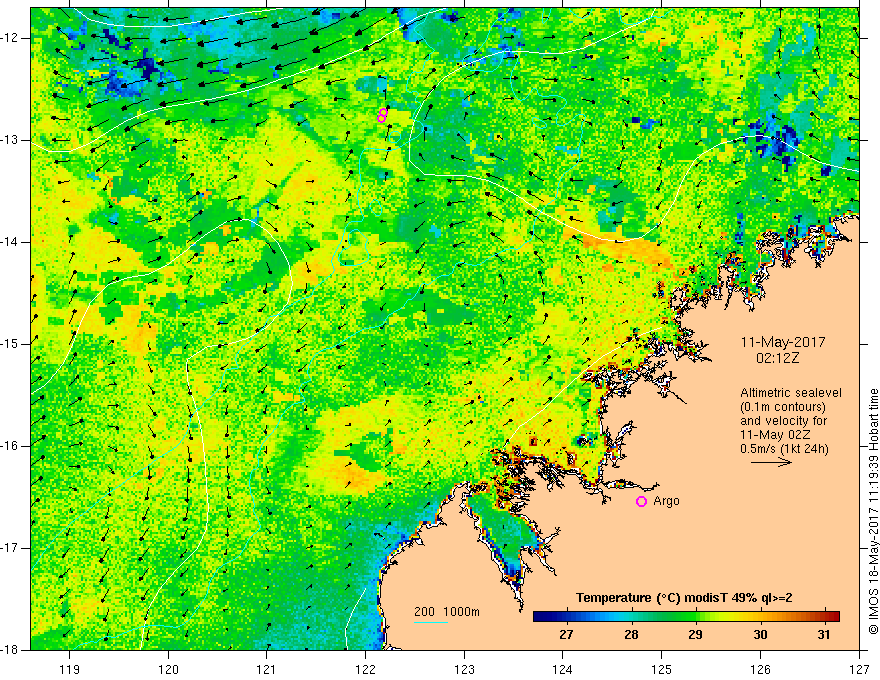
Task: Click the '31' colorbar label
Action: coord(823,635)
